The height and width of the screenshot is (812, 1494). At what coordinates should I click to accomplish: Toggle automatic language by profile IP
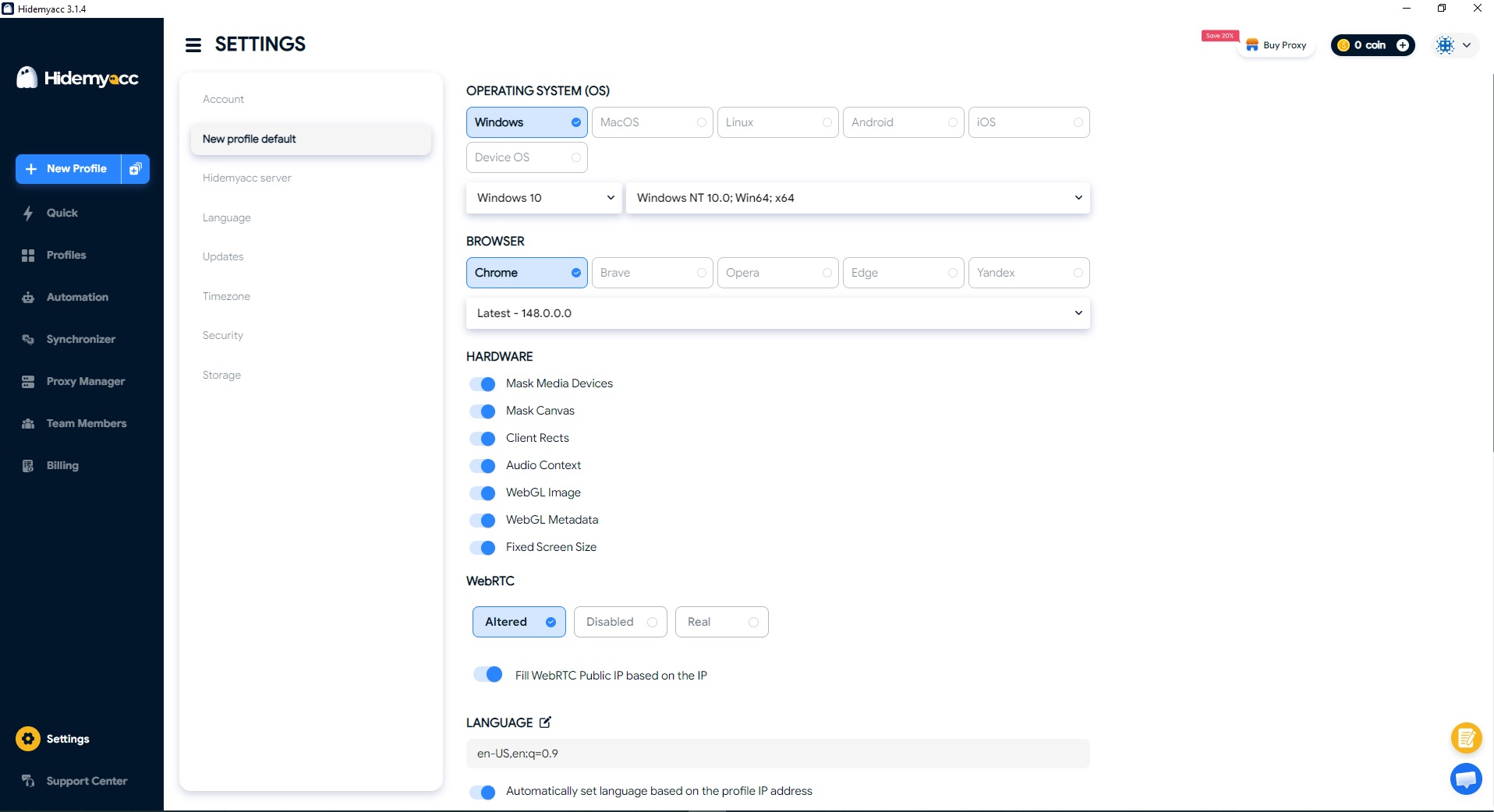tap(483, 792)
